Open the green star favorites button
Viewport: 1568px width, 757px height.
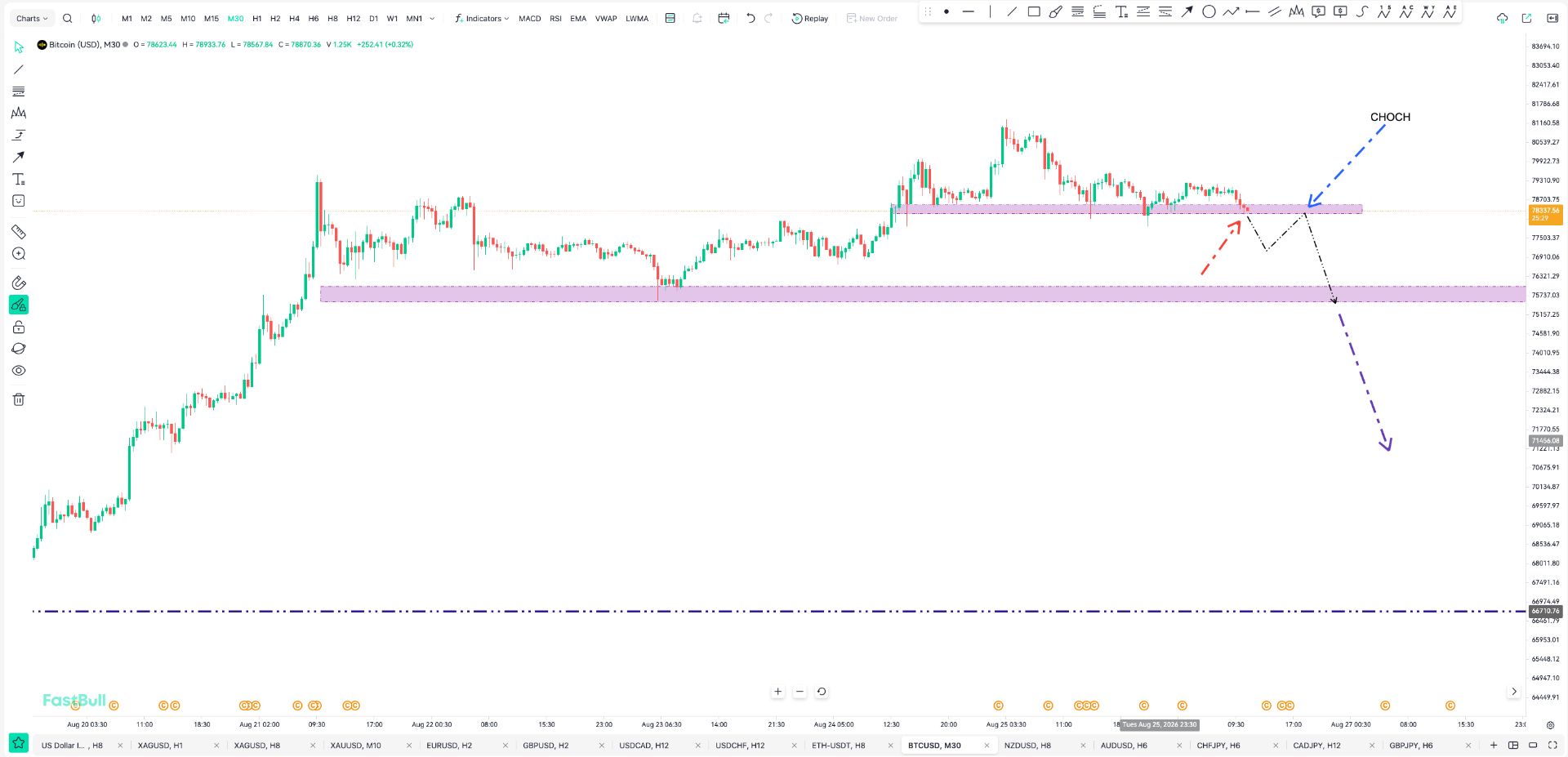click(x=19, y=743)
